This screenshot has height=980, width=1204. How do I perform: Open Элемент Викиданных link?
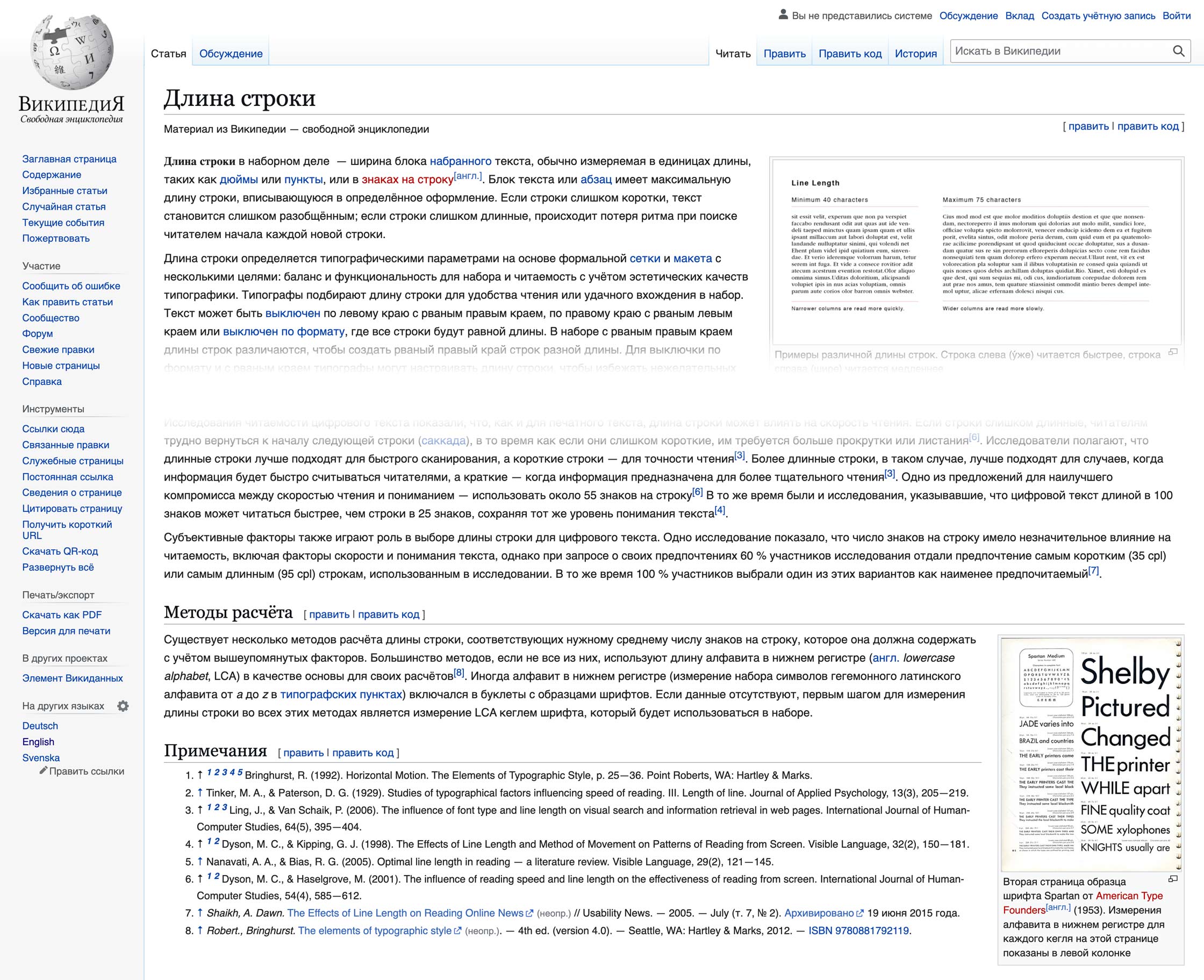(72, 678)
